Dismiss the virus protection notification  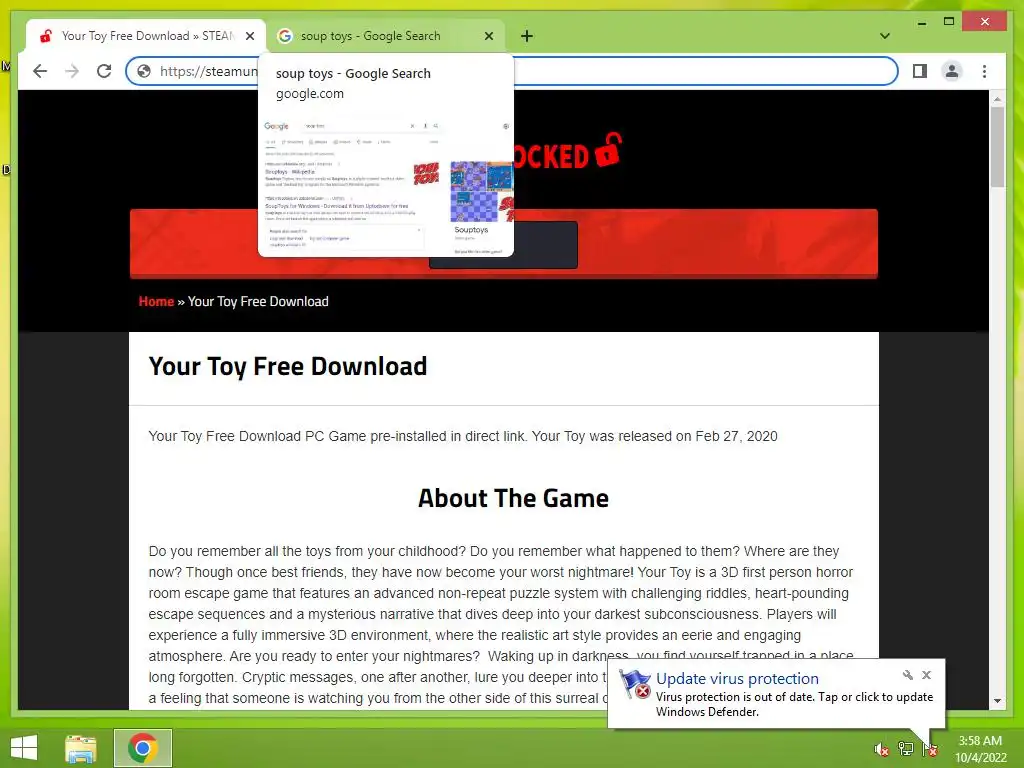coord(927,675)
